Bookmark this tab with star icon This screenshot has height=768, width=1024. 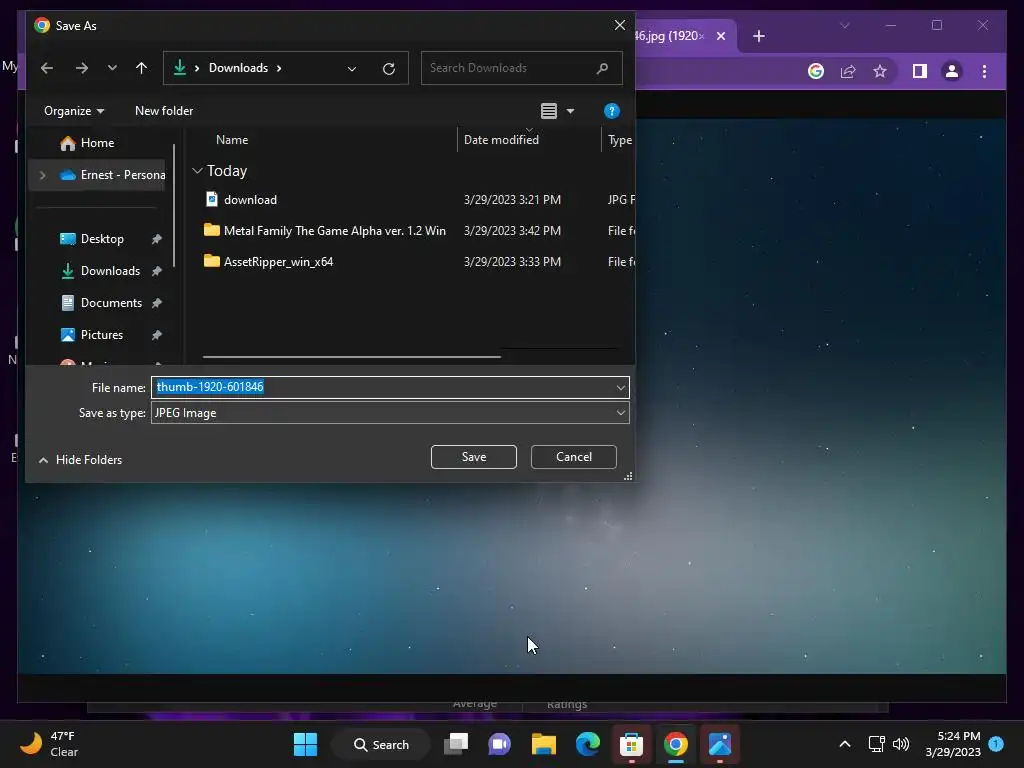click(x=880, y=71)
